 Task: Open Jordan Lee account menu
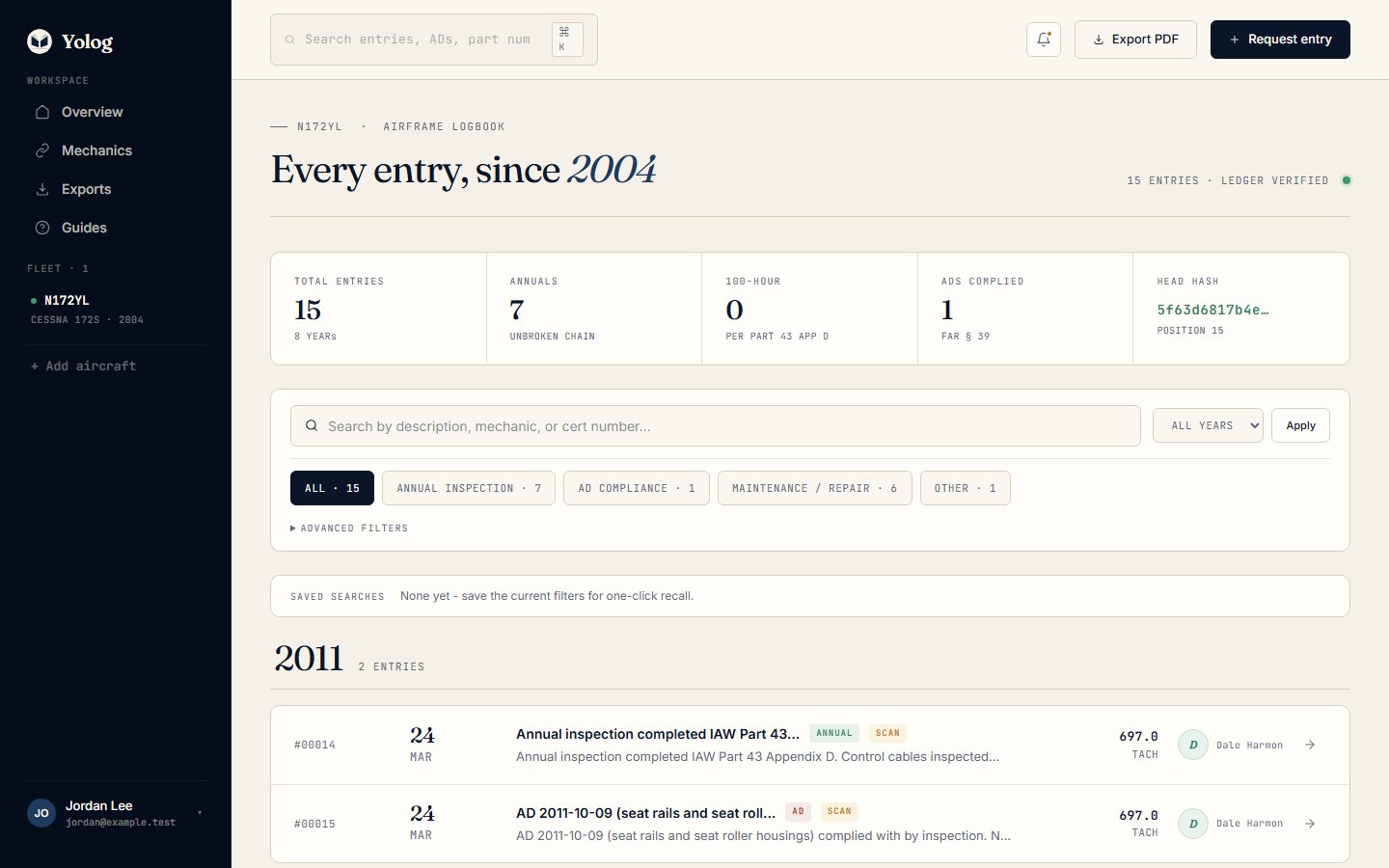click(x=116, y=813)
